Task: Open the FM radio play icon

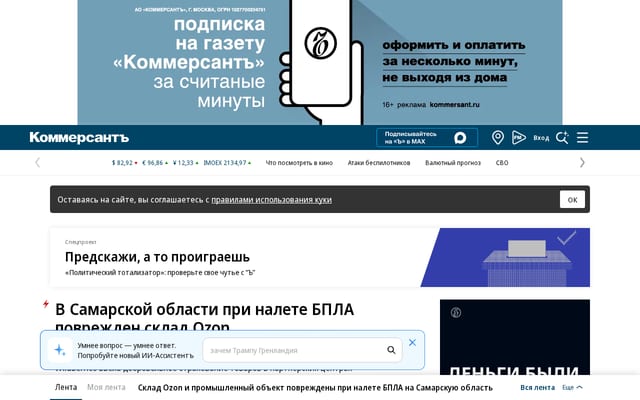Action: [x=519, y=138]
